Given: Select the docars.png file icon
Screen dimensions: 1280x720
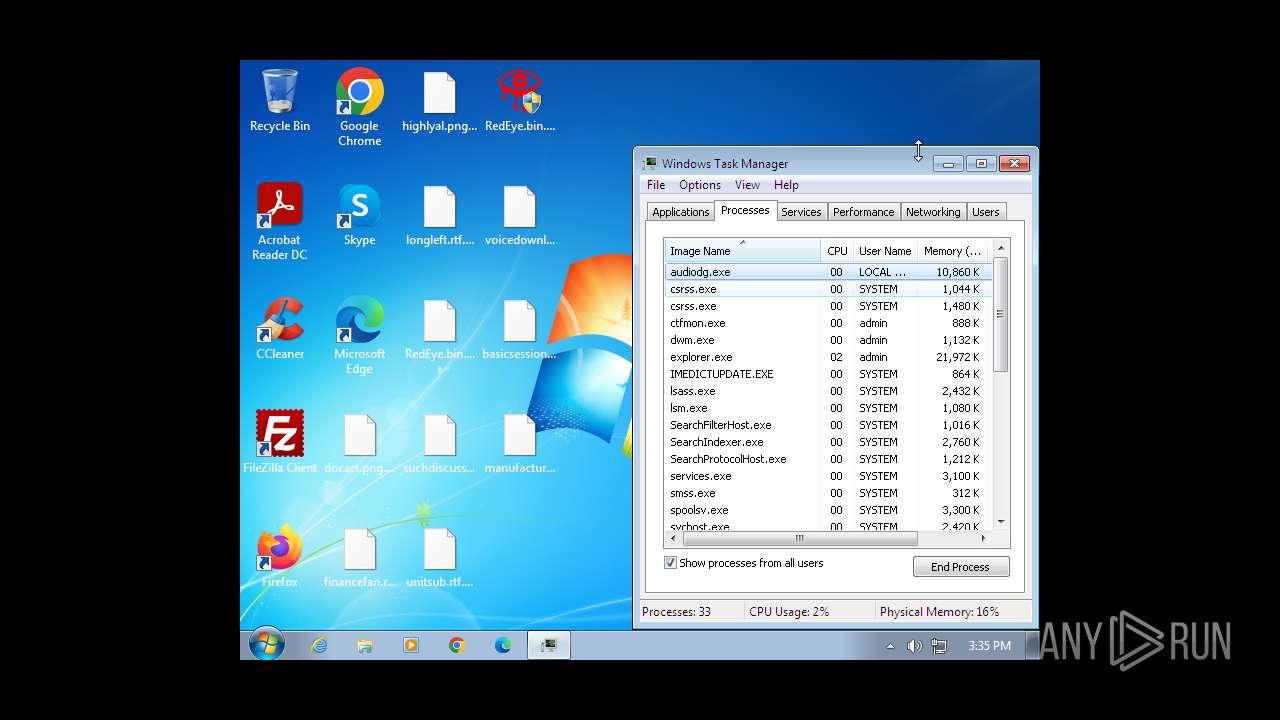Looking at the screenshot, I should coord(359,442).
